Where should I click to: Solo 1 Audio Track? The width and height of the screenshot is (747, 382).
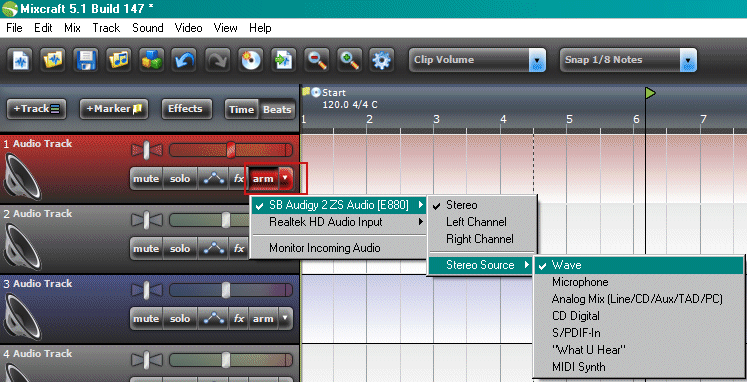pyautogui.click(x=180, y=179)
